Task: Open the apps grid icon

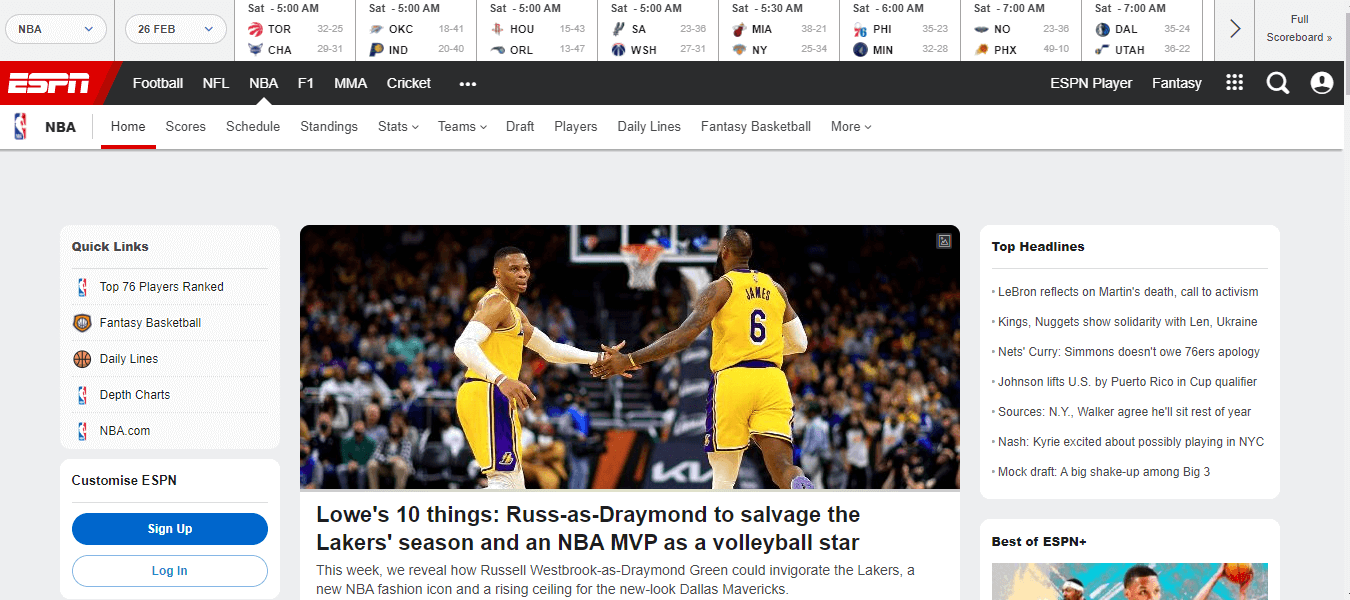Action: coord(1235,83)
